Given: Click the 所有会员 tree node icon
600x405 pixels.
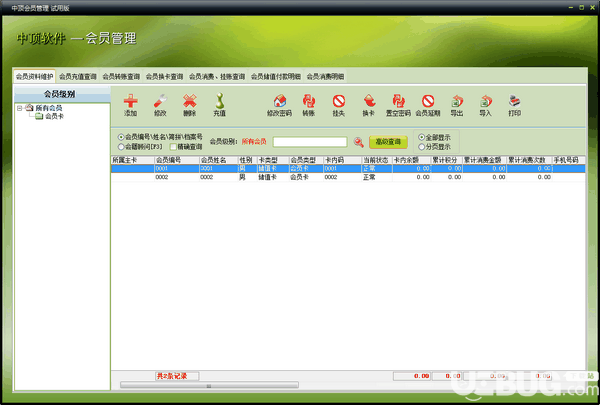Looking at the screenshot, I should coord(29,108).
